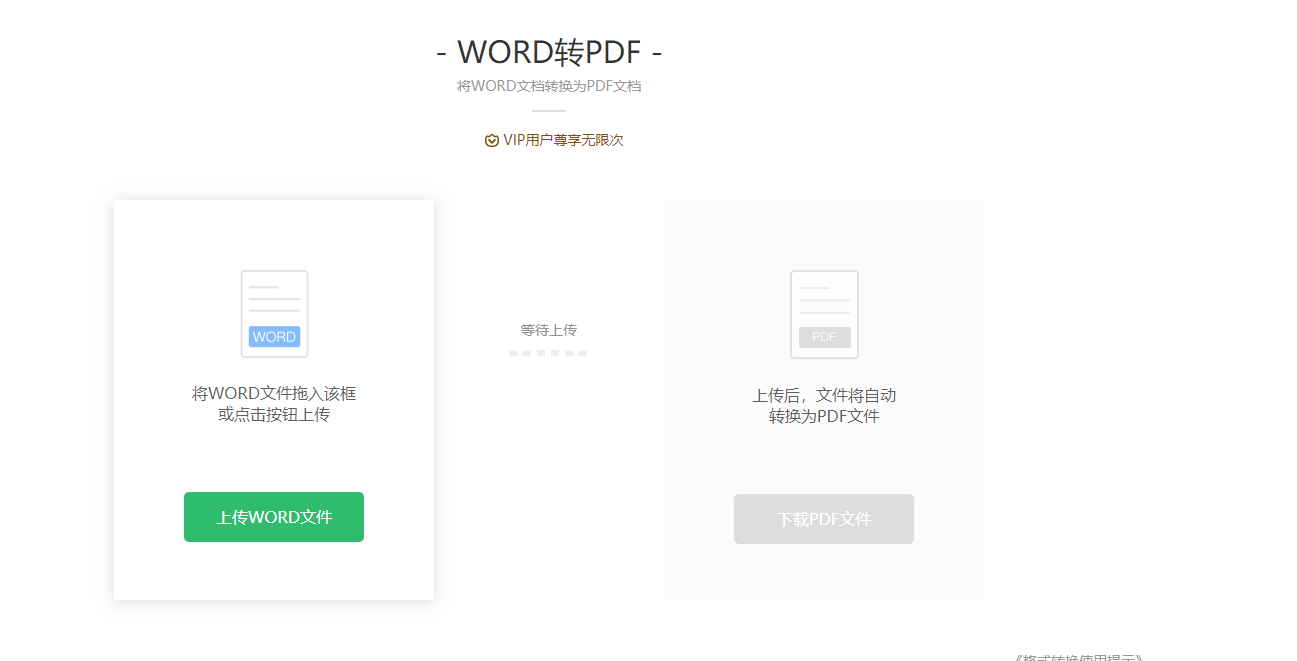Click the PDF file thumbnail in the output panel
This screenshot has height=661, width=1297.
coord(823,313)
